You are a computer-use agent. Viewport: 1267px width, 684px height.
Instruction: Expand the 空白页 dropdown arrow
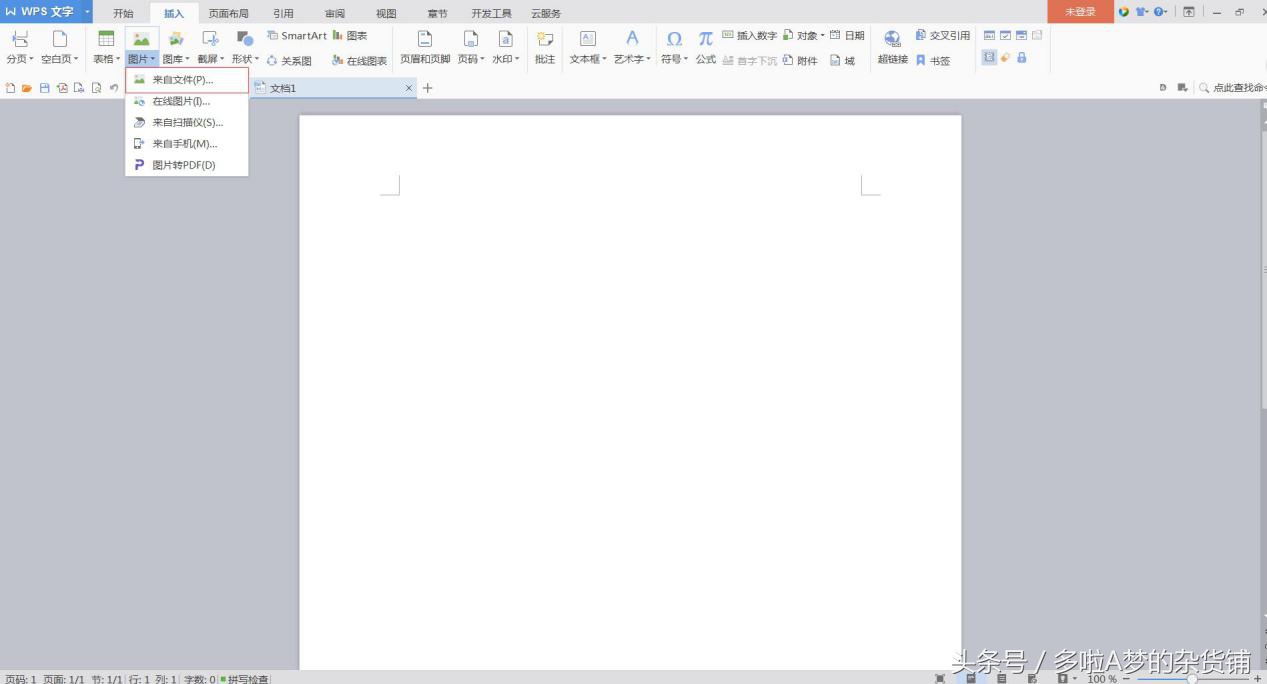(76, 60)
